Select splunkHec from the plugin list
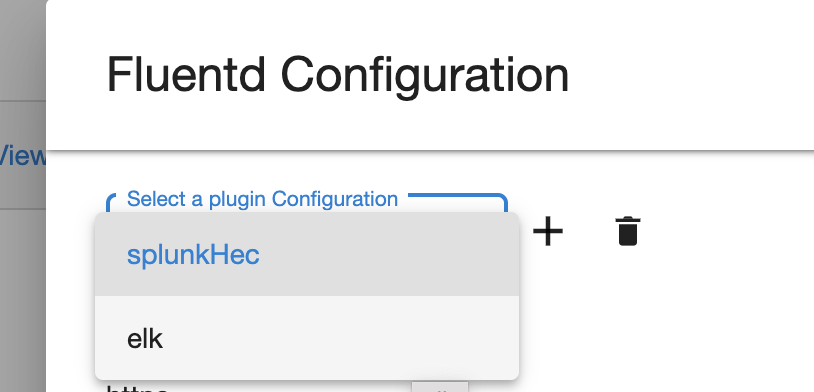This screenshot has width=814, height=392. 307,254
